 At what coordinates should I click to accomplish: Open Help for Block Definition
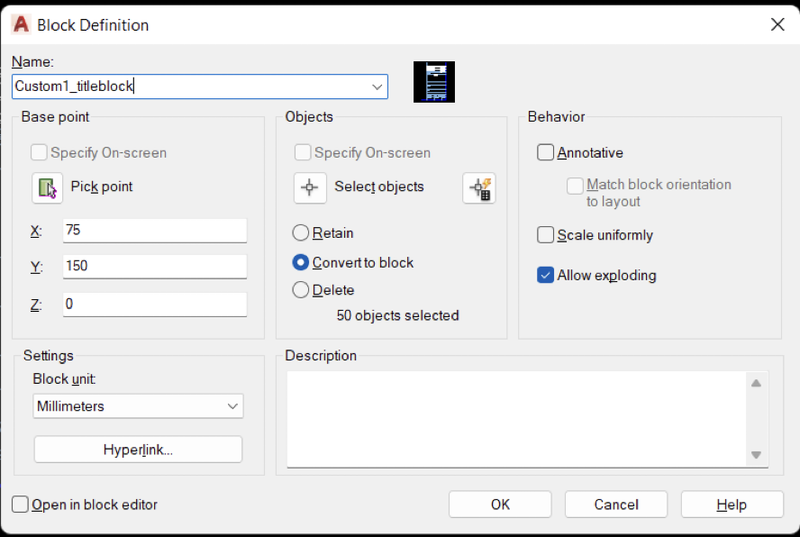(732, 504)
